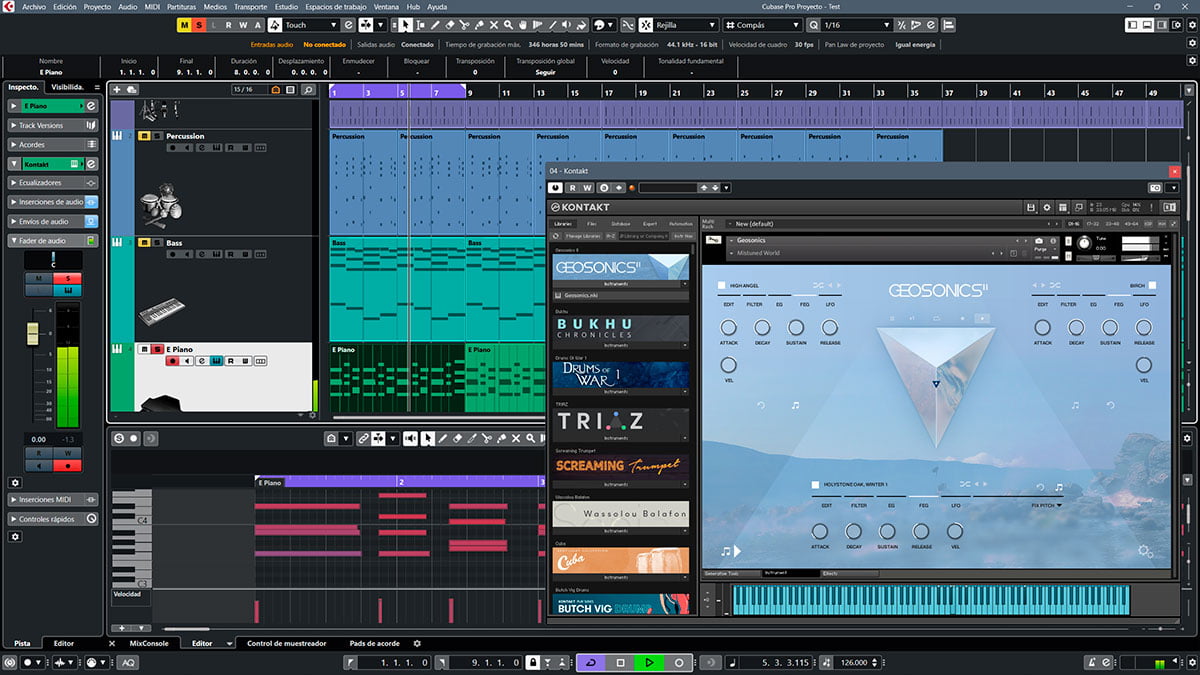Select the Zoom magnifier tool in main toolbar
The height and width of the screenshot is (675, 1200).
510,25
